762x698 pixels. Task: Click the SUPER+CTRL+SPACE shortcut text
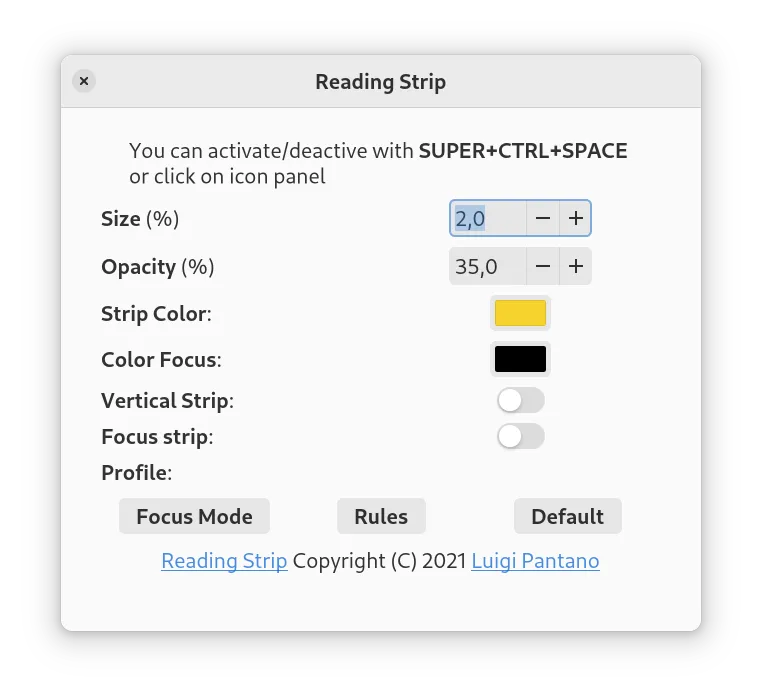click(x=523, y=151)
